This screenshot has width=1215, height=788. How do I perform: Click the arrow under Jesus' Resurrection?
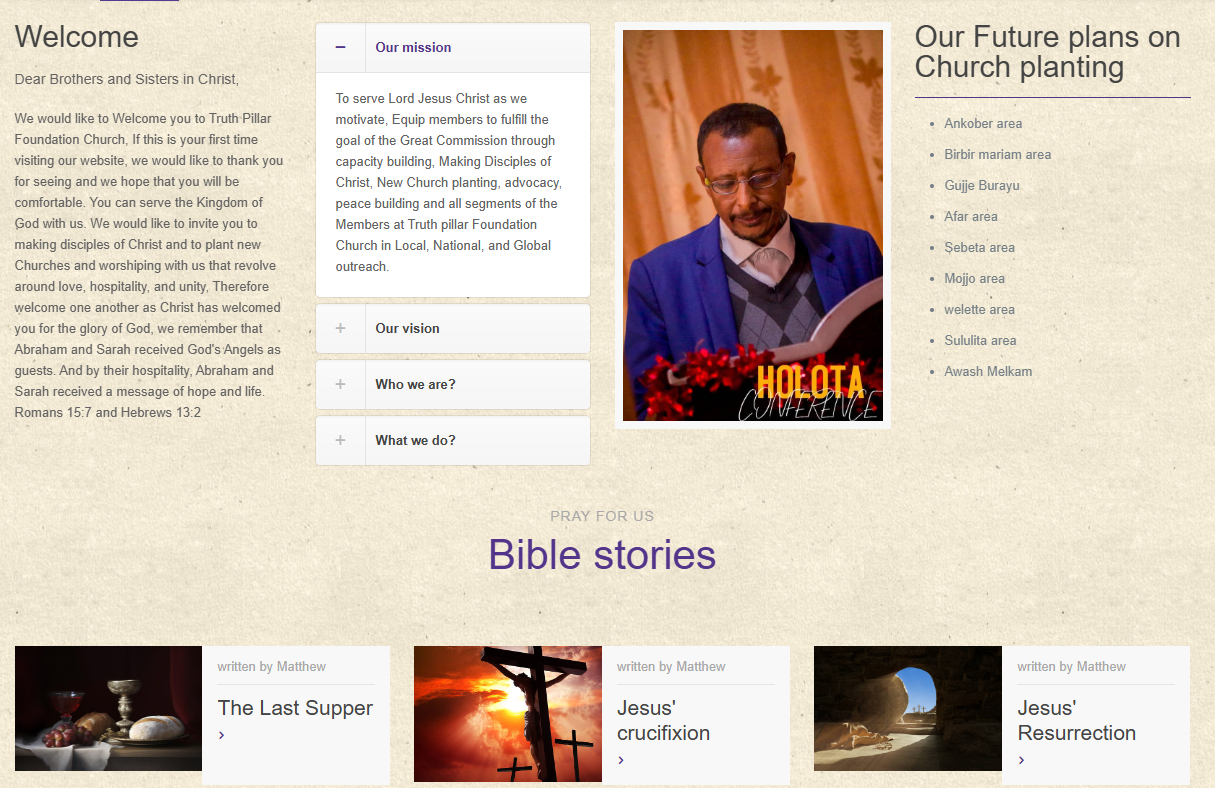click(1021, 760)
